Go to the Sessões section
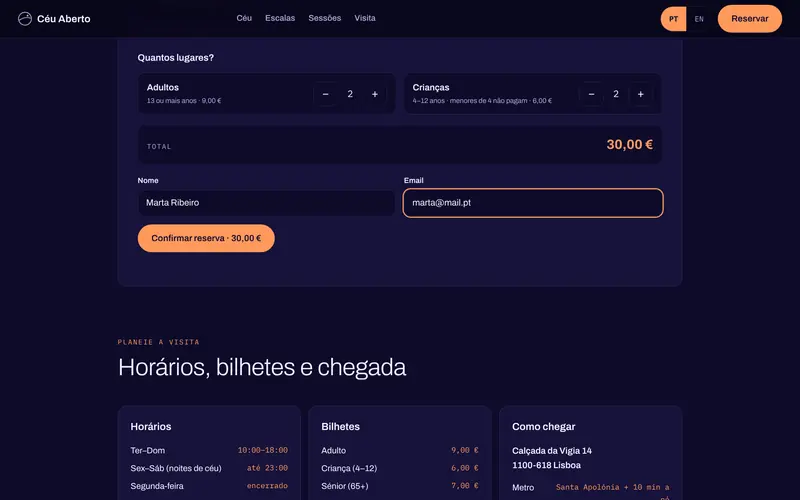Viewport: 800px width, 500px height. pyautogui.click(x=324, y=18)
